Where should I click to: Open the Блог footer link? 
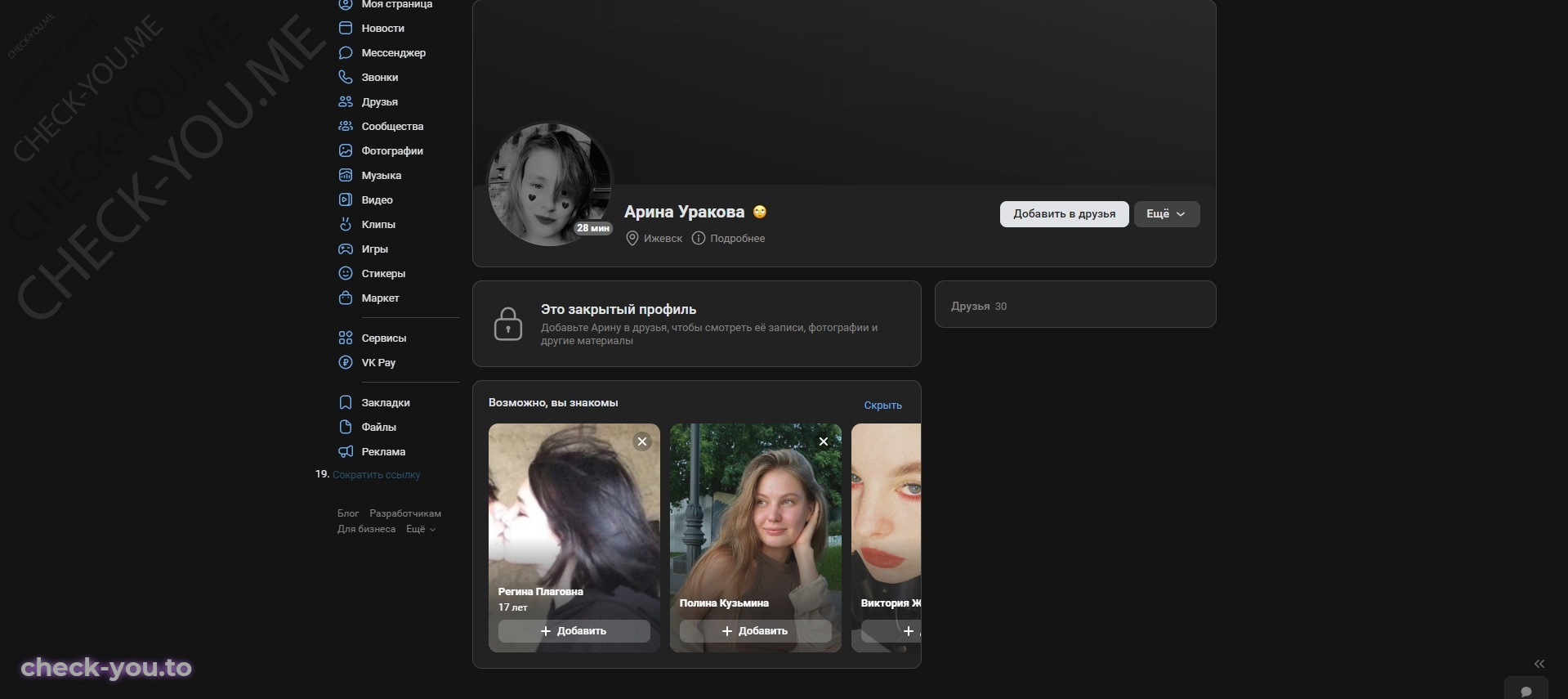(348, 513)
